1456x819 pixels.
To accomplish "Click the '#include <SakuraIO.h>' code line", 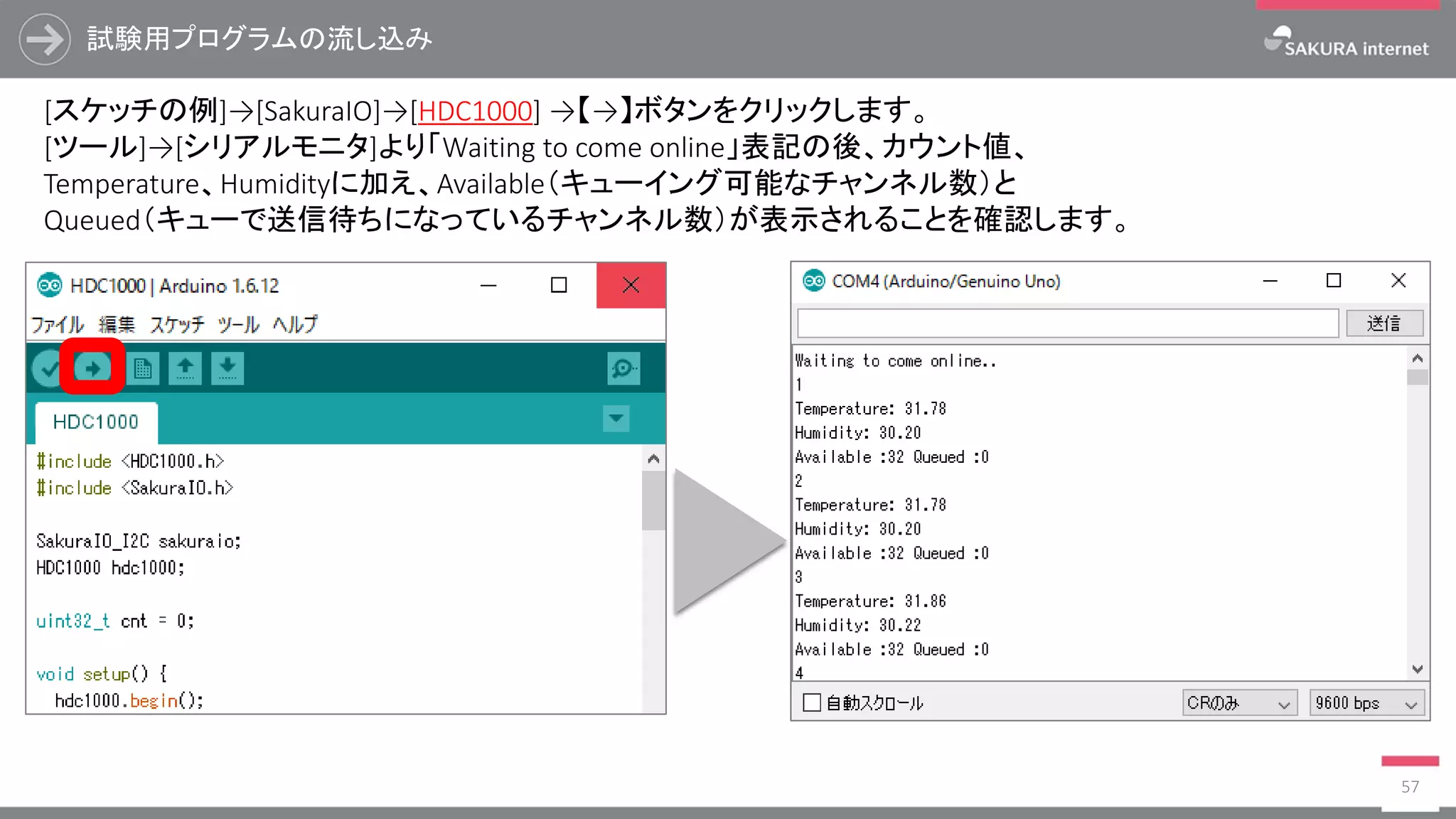I will coord(134,488).
